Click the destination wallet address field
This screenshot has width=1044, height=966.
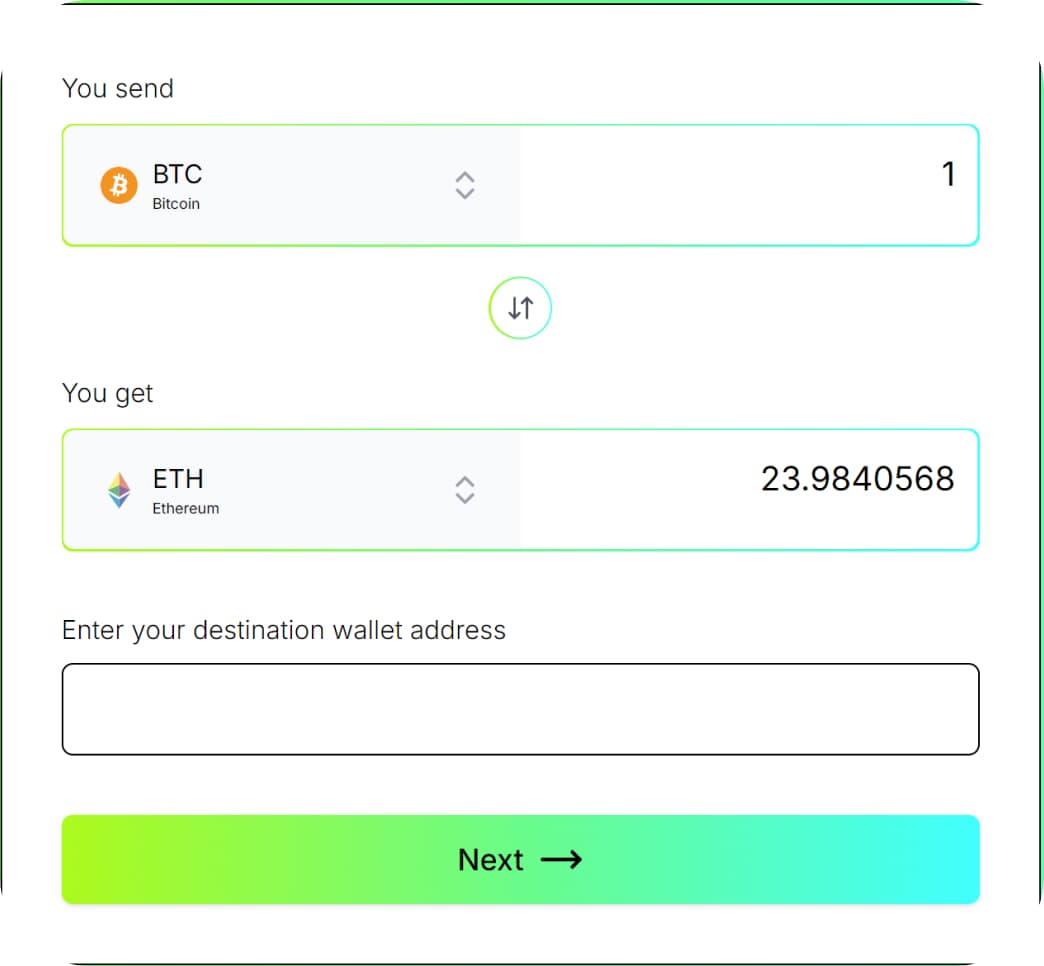coord(520,708)
